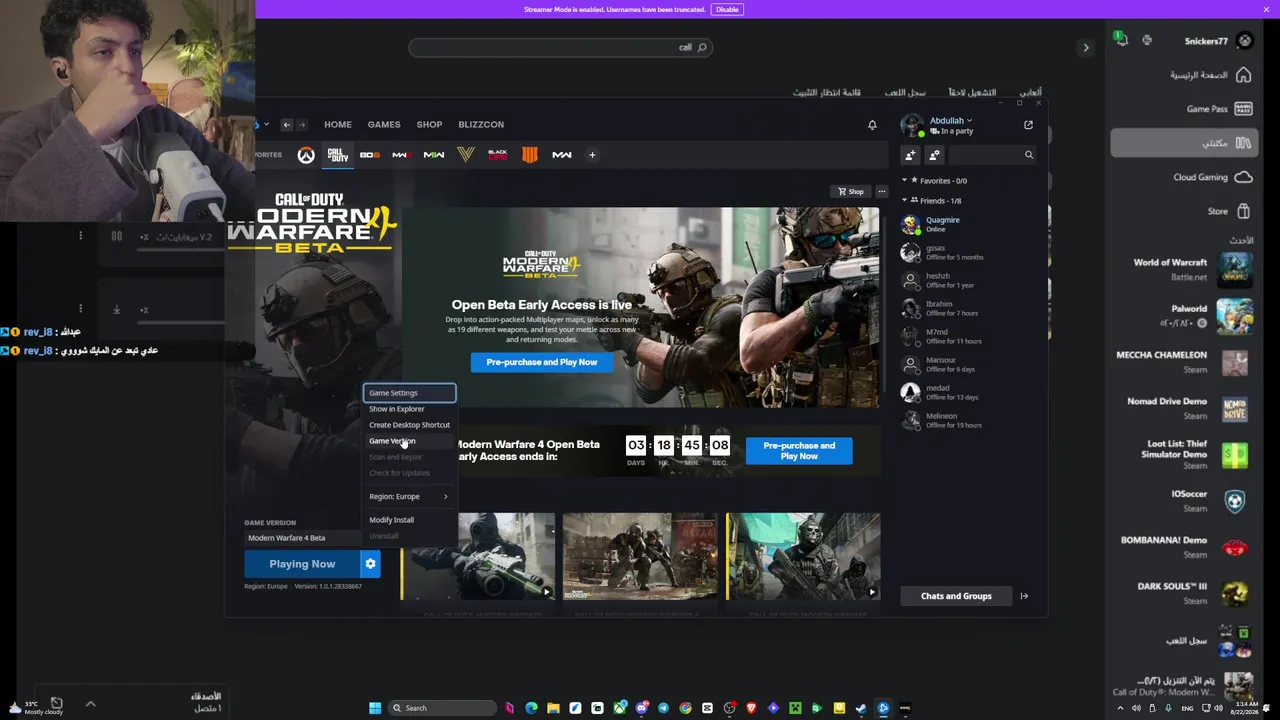Open the yellow Vanguard V icon

tap(465, 155)
